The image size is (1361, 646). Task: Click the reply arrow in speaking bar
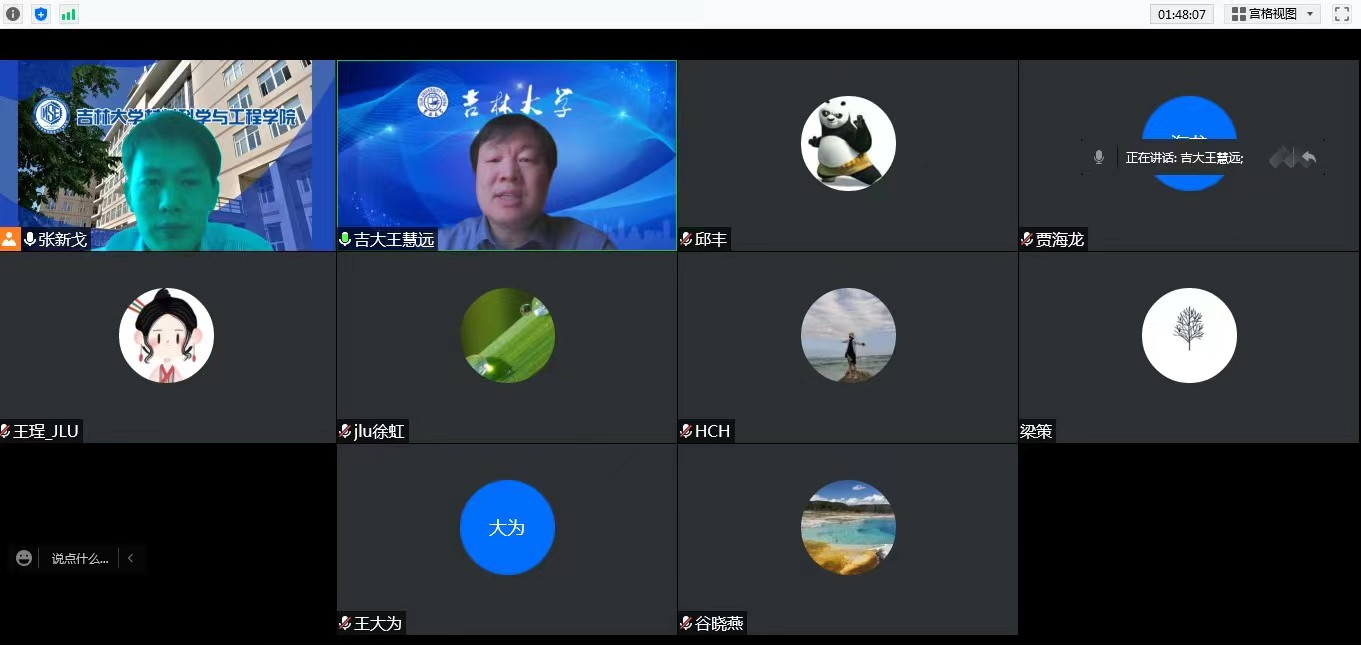(x=1309, y=157)
